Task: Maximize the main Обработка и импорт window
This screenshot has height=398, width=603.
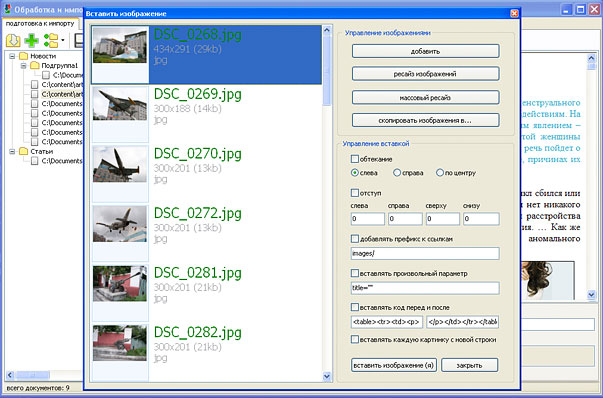Action: pos(580,10)
